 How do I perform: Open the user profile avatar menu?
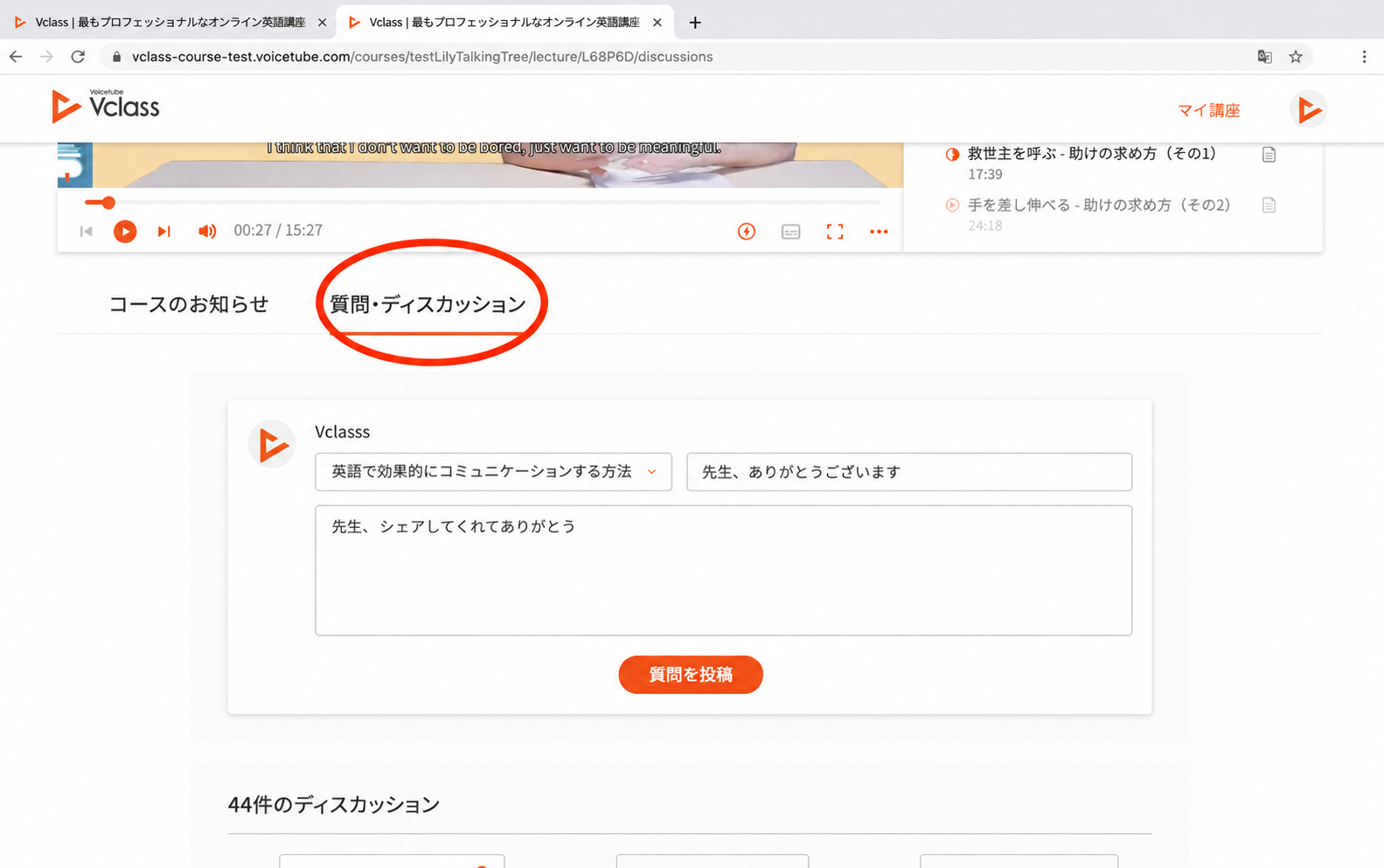tap(1308, 109)
